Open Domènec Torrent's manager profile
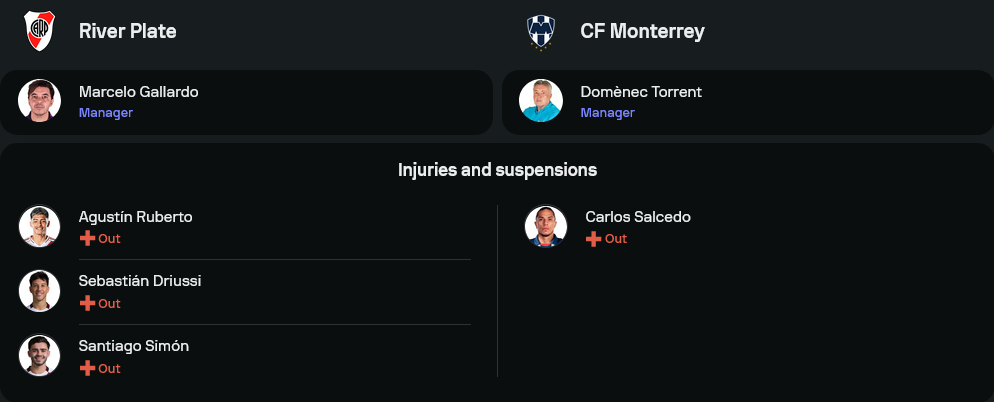The width and height of the screenshot is (994, 402). coord(641,92)
